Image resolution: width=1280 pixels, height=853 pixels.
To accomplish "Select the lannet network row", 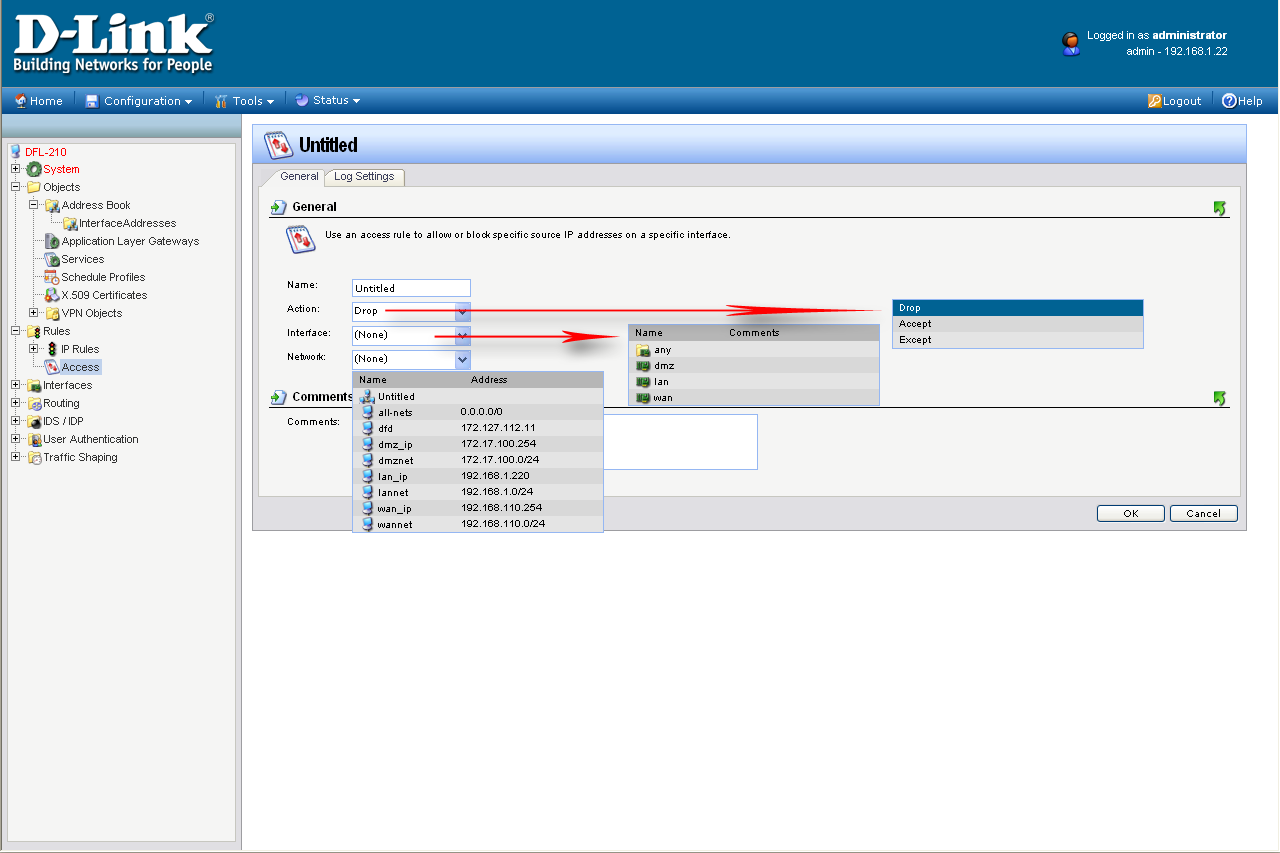I will pyautogui.click(x=478, y=493).
